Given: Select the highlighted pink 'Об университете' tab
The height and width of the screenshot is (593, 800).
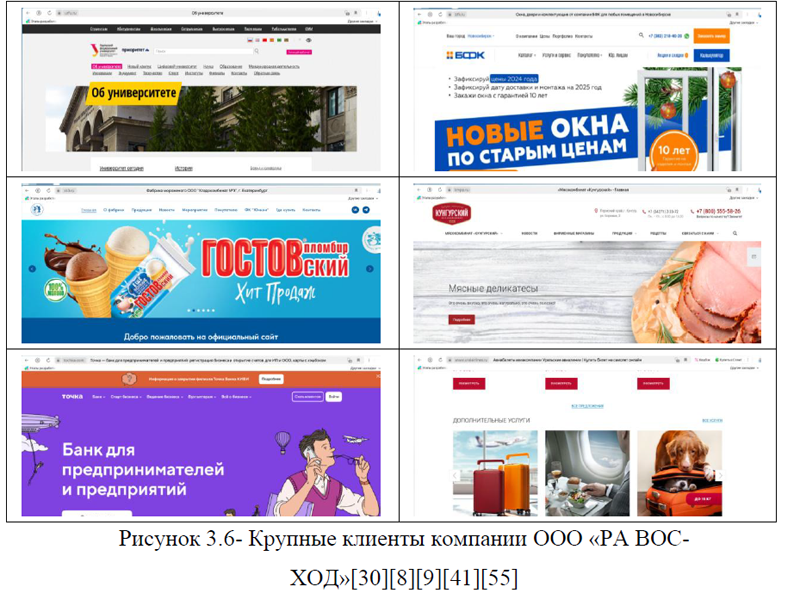Looking at the screenshot, I should [x=107, y=66].
